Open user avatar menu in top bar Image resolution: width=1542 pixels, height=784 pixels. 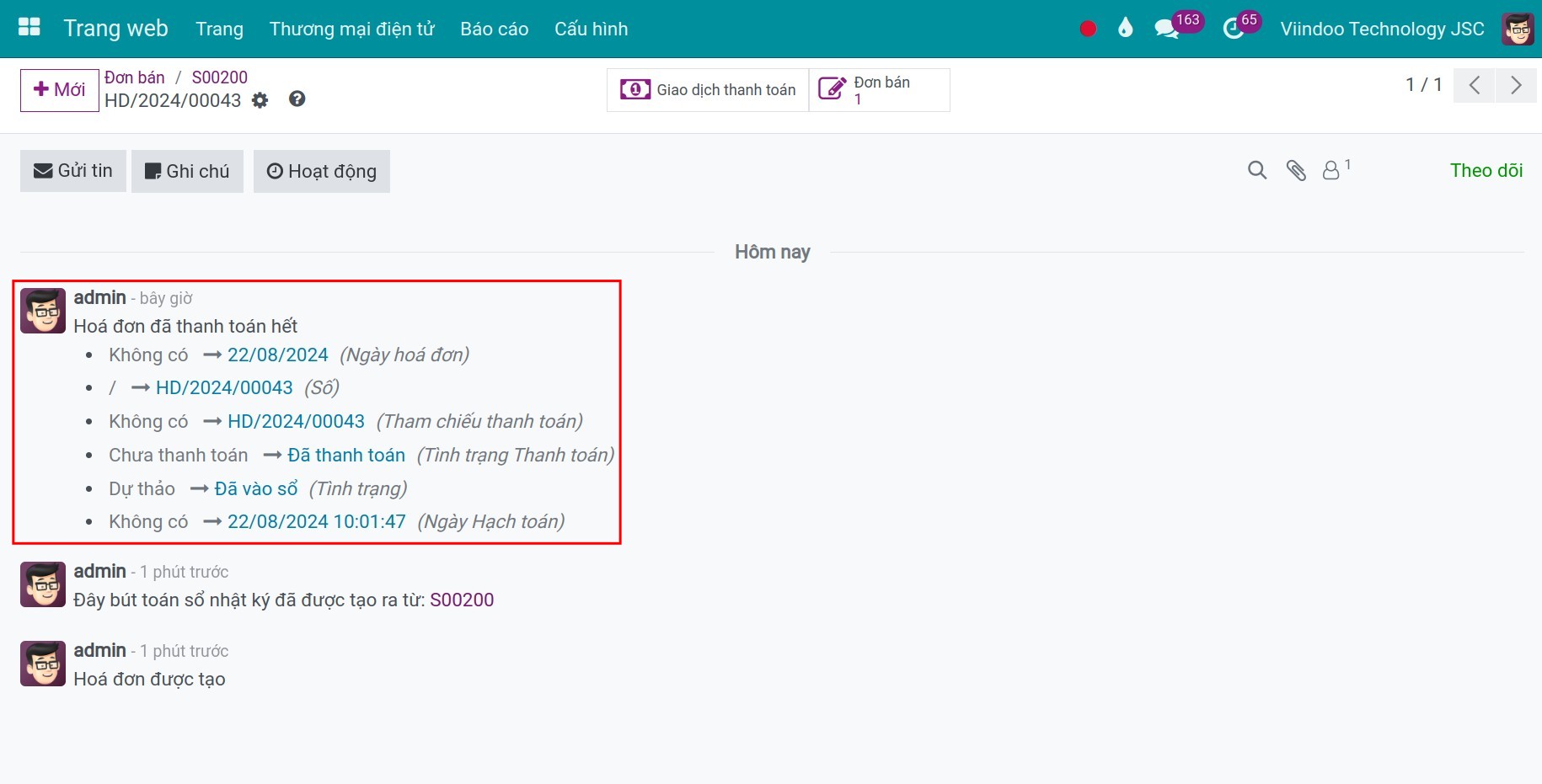pyautogui.click(x=1518, y=29)
